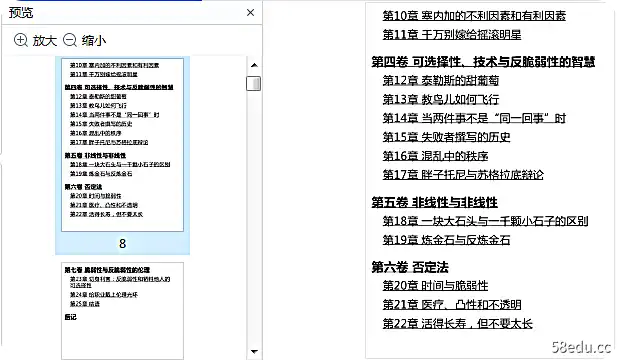Open heading 第五卷 非线性与非线性
Viewport: 618px width, 360px height.
[x=434, y=202]
